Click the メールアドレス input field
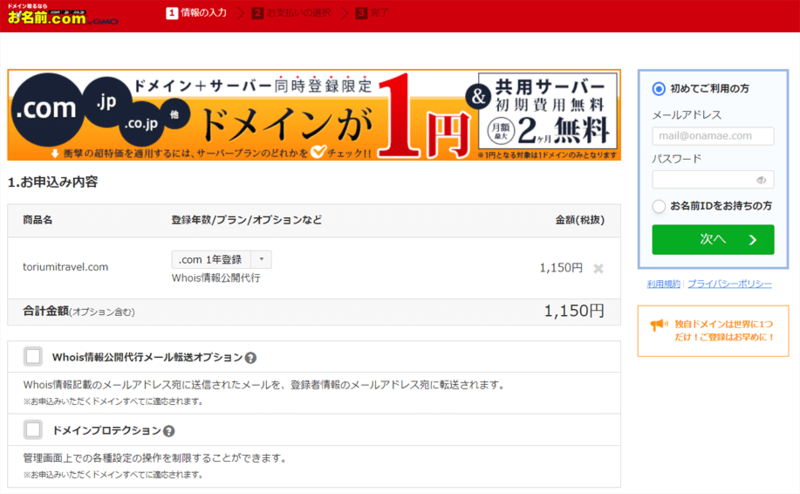This screenshot has height=494, width=800. pyautogui.click(x=713, y=136)
